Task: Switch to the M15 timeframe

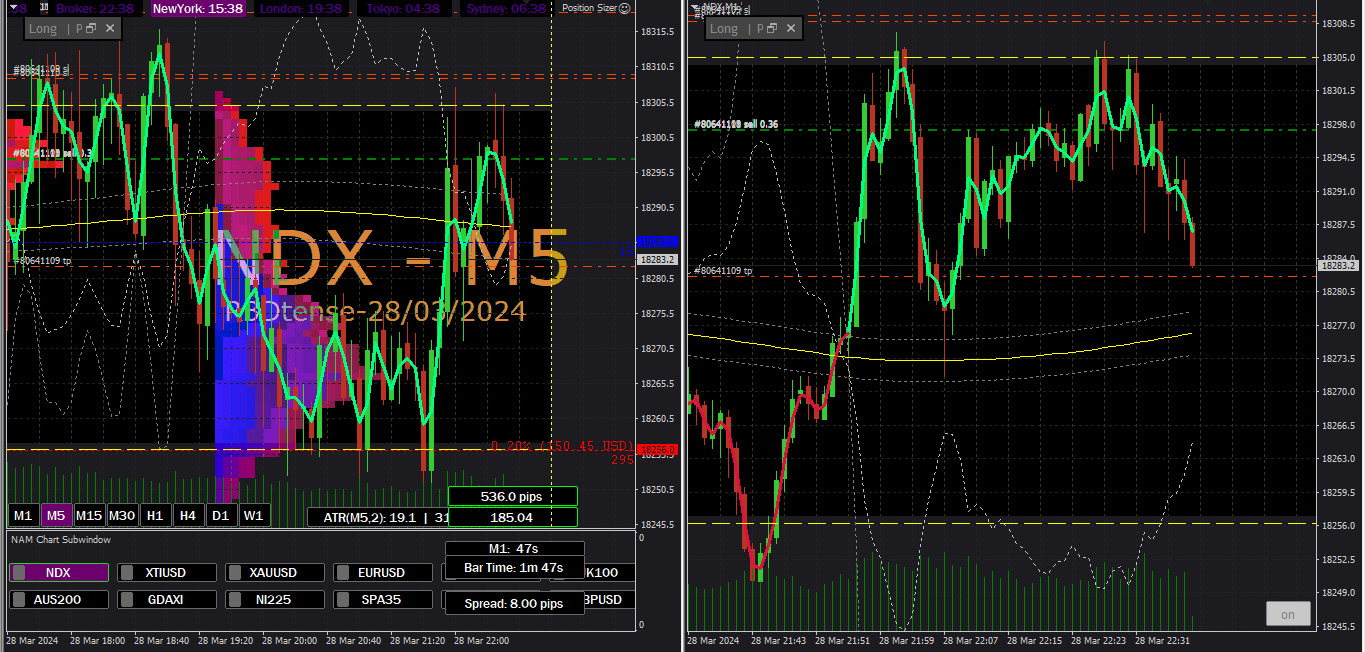Action: point(89,515)
